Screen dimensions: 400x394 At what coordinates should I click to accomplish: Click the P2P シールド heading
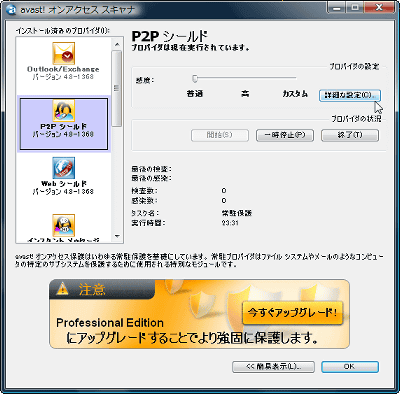170,36
